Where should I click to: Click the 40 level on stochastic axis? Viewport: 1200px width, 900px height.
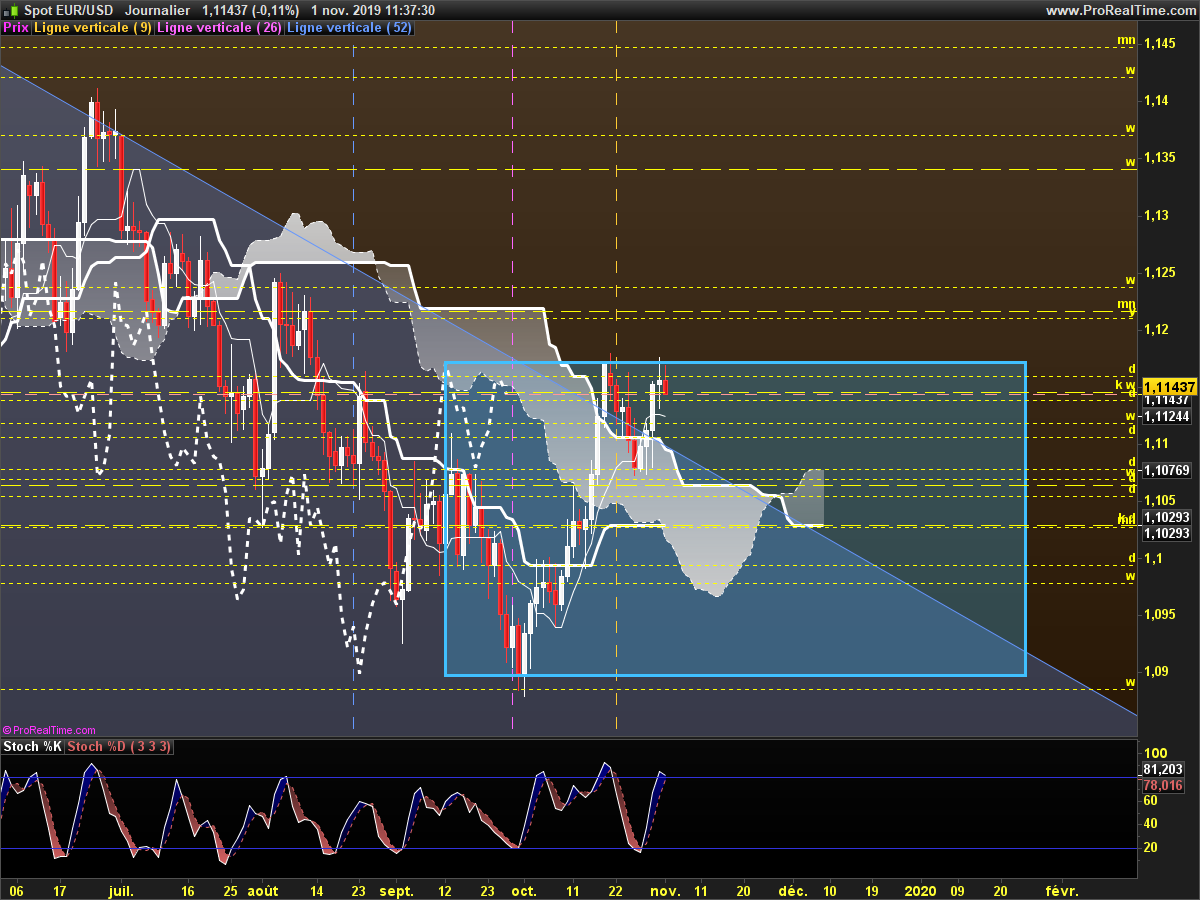[x=1151, y=823]
